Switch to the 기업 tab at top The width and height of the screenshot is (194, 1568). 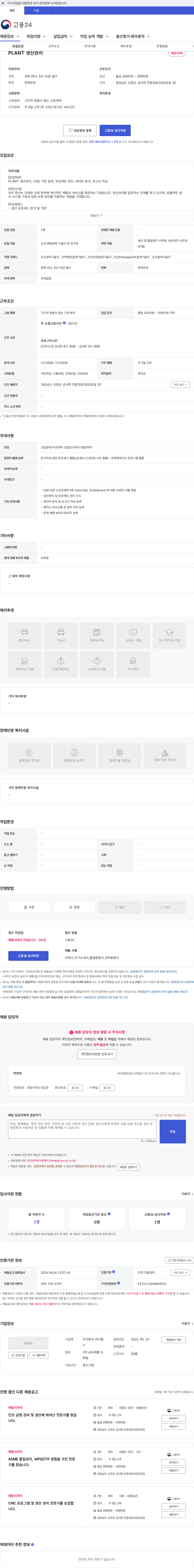[37, 10]
